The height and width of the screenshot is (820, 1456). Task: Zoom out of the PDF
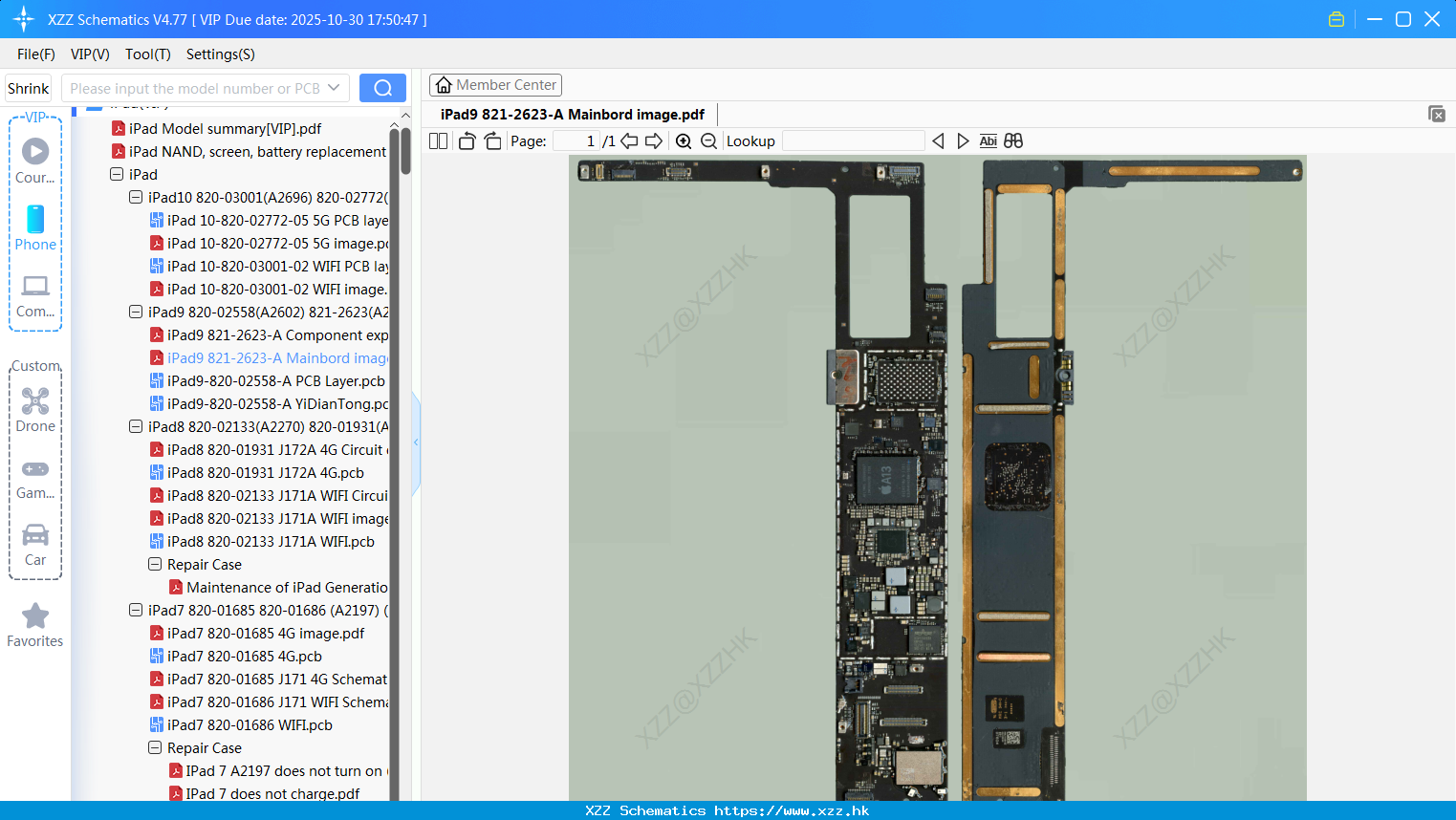tap(708, 140)
